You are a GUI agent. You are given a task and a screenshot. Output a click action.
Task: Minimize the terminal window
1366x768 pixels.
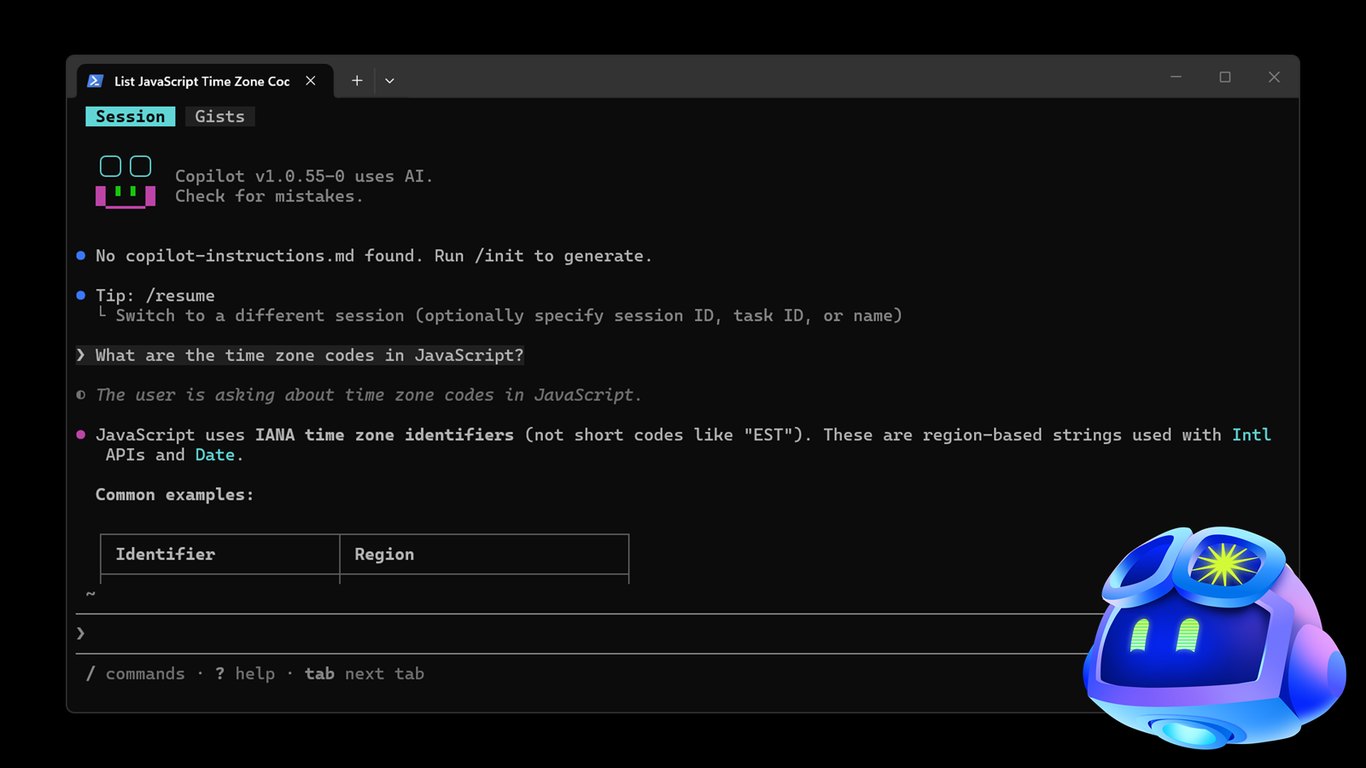coord(1176,77)
